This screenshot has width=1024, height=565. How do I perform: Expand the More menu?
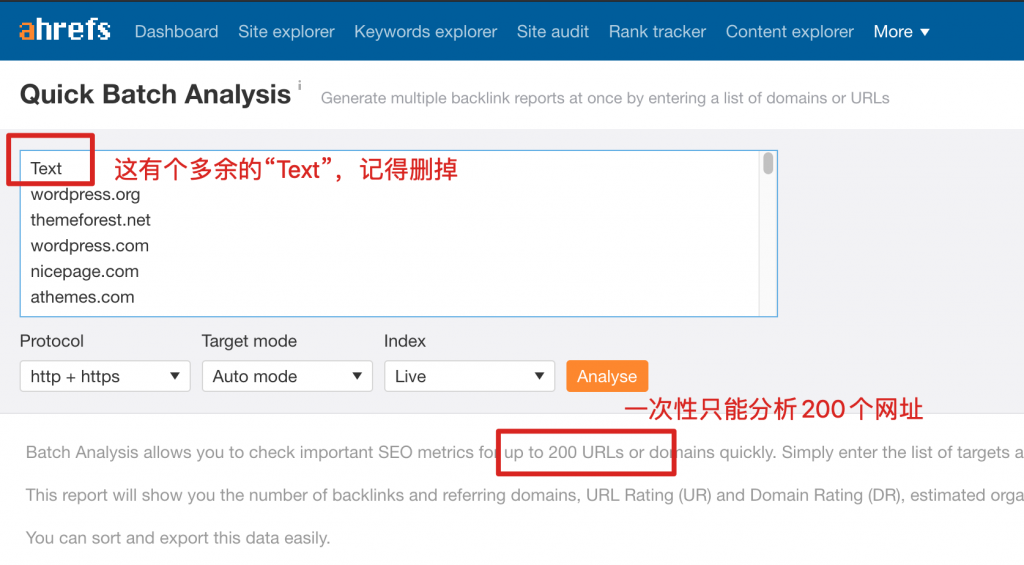tap(901, 31)
